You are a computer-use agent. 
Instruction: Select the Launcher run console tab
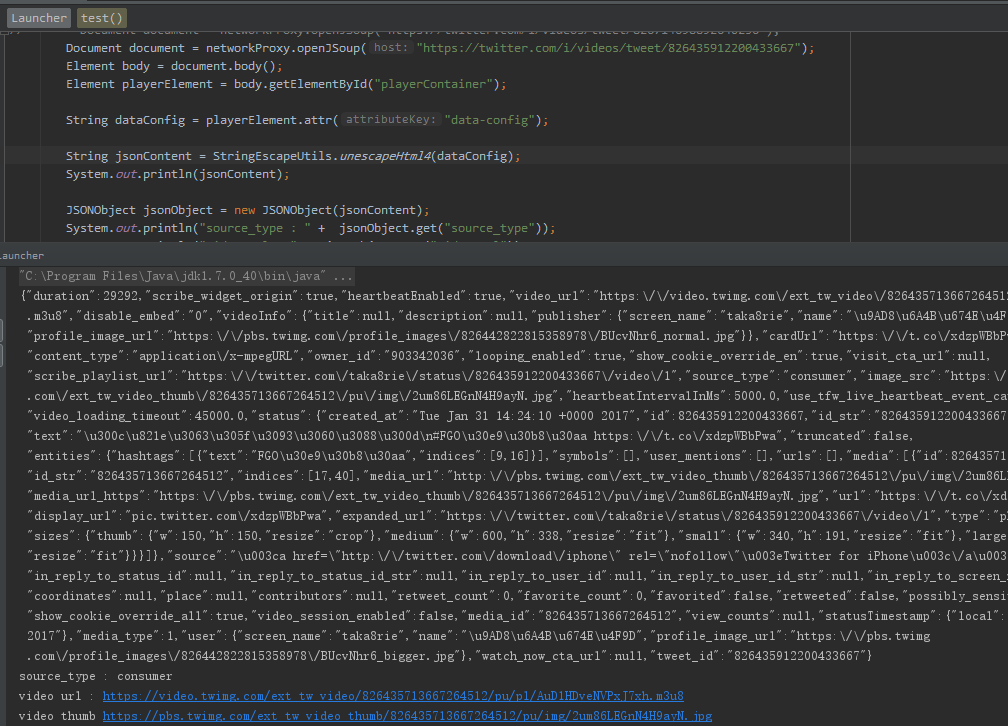coord(22,256)
